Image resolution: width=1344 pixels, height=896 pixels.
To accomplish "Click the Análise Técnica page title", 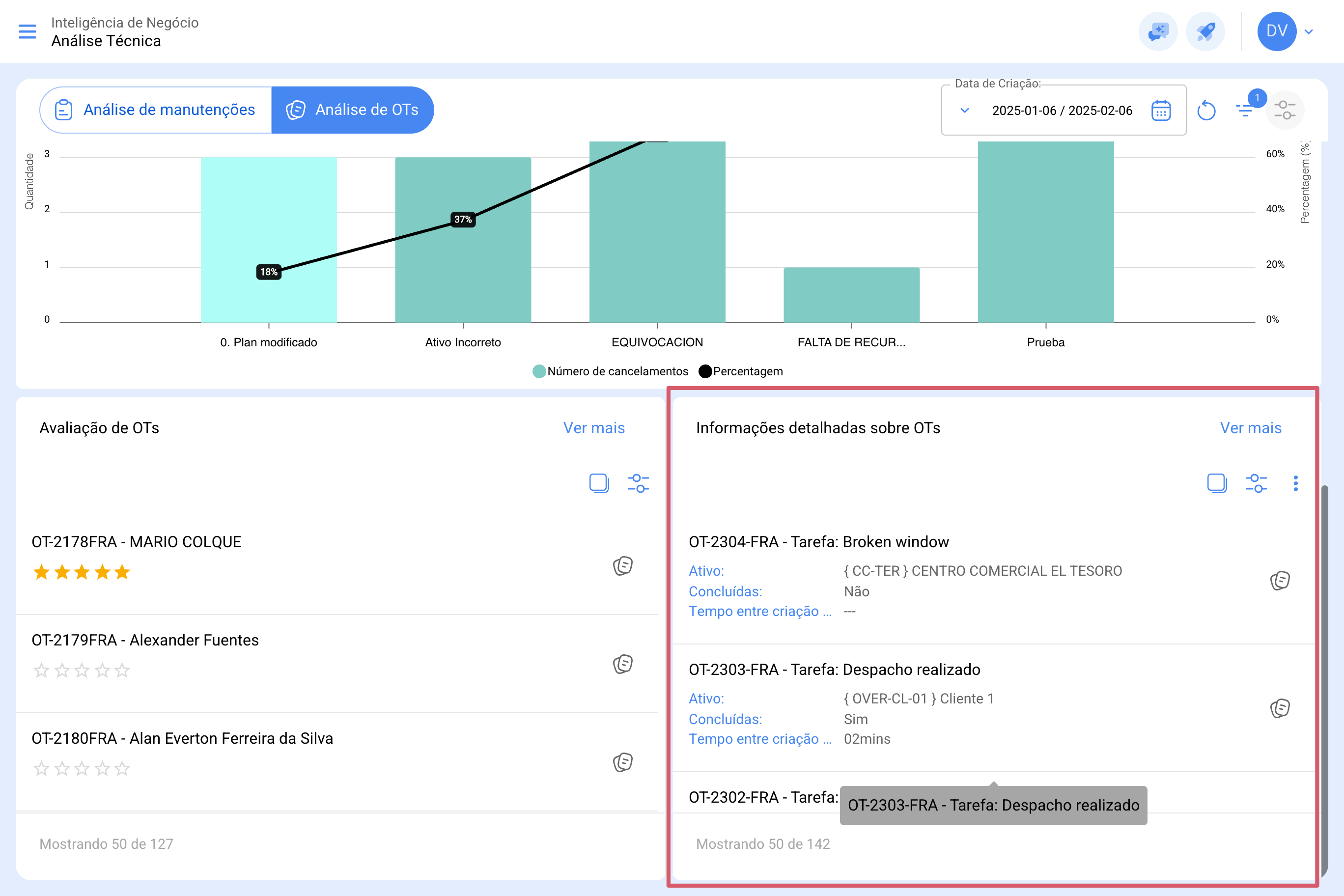I will (x=106, y=41).
